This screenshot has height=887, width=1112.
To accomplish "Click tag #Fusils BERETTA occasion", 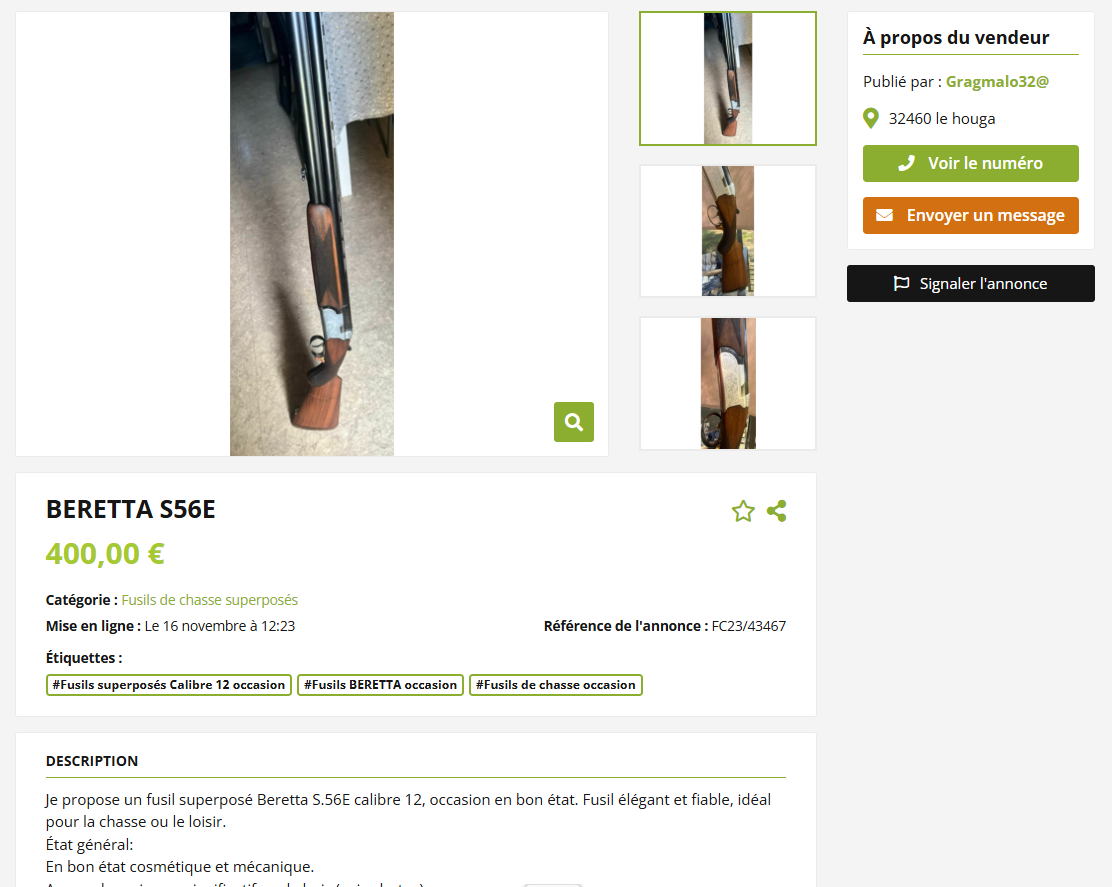I will pyautogui.click(x=380, y=685).
